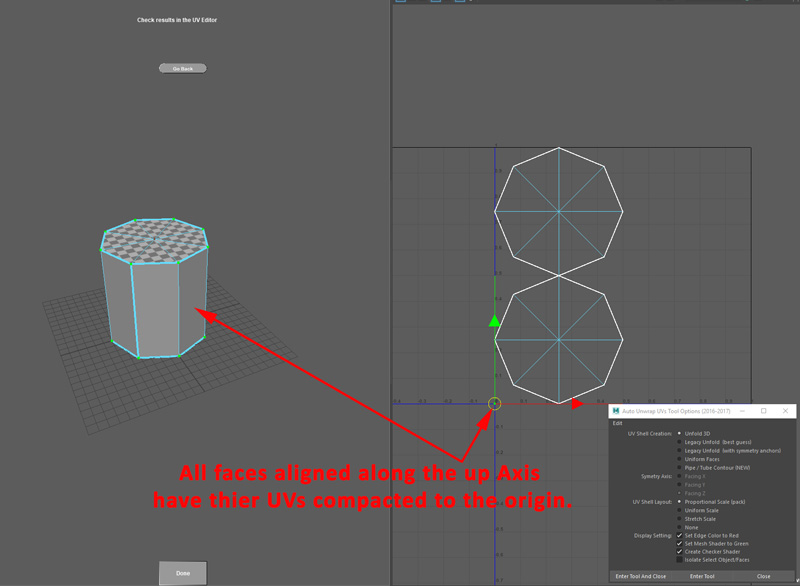Click the Go Back button
Screen dimensions: 800x586
click(182, 67)
